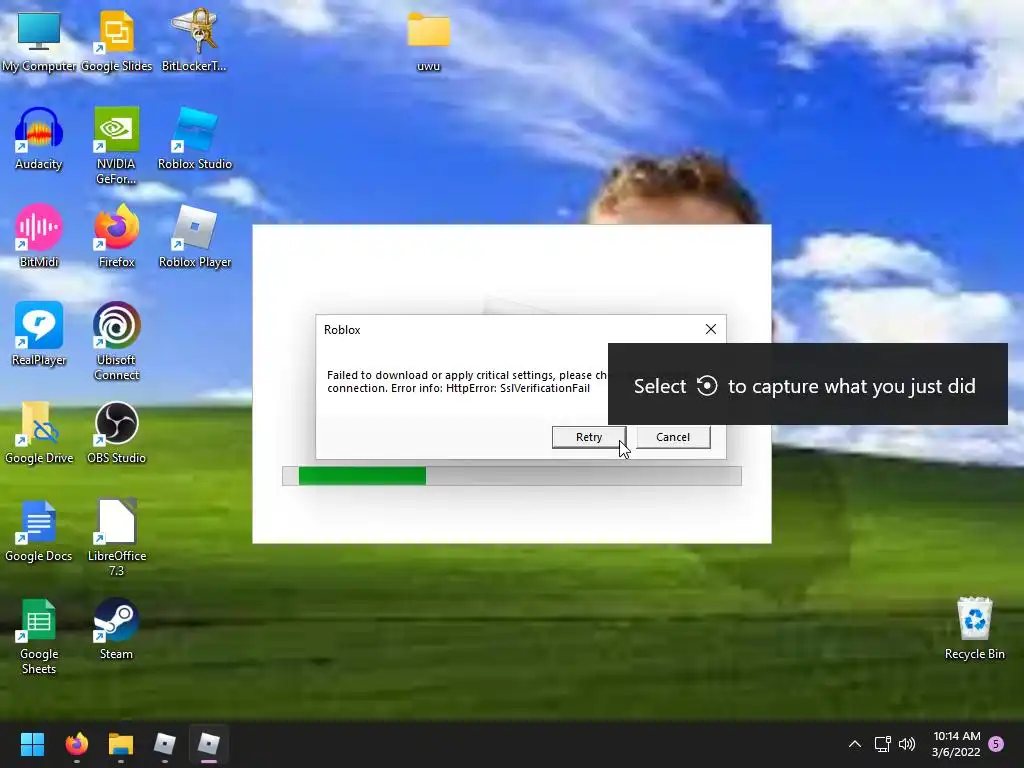Click the SslVerificationFail error message text
The width and height of the screenshot is (1024, 768).
[x=468, y=381]
